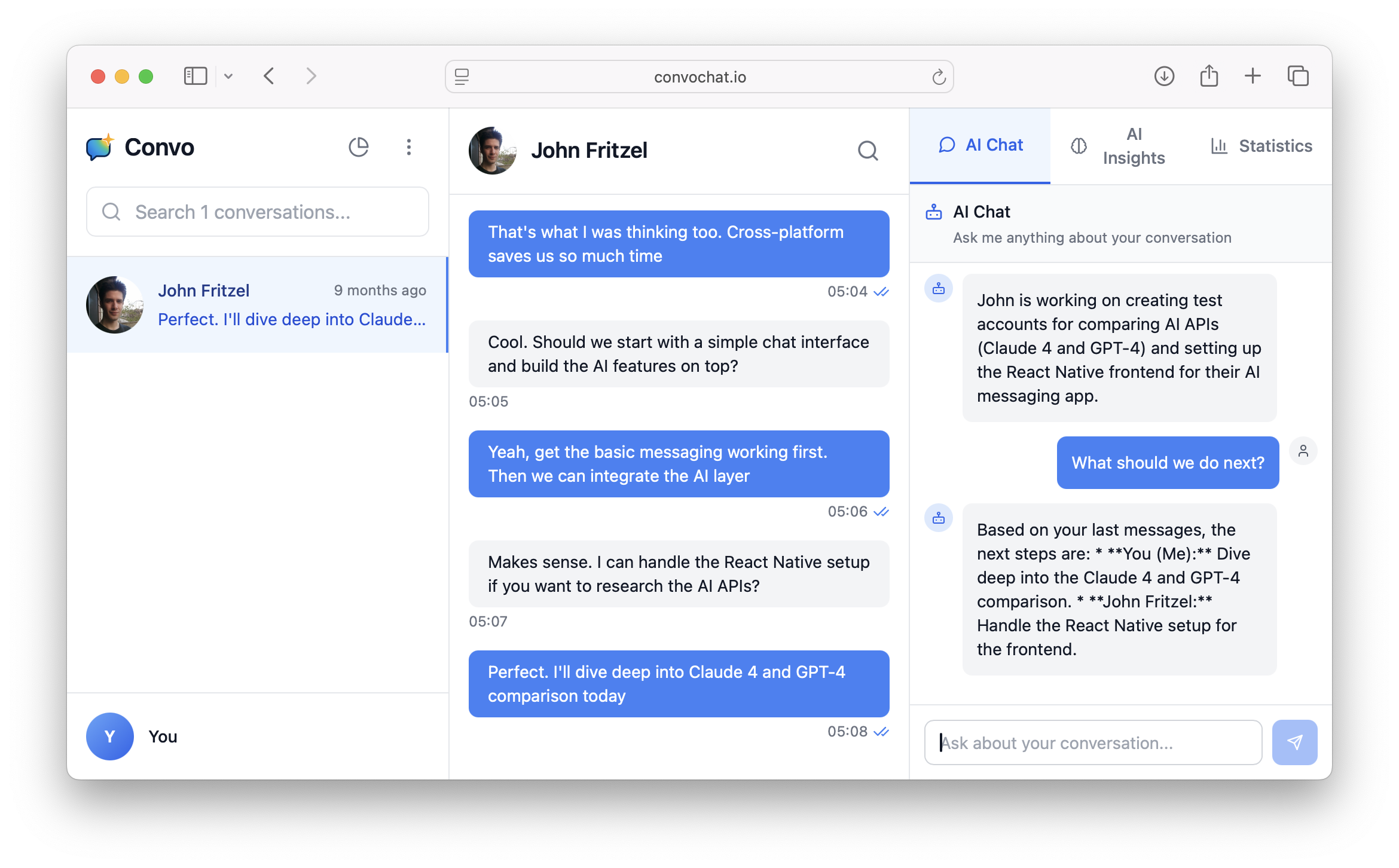The width and height of the screenshot is (1399, 868).
Task: Open the pie chart statistics icon beside Convo
Action: pyautogui.click(x=359, y=147)
